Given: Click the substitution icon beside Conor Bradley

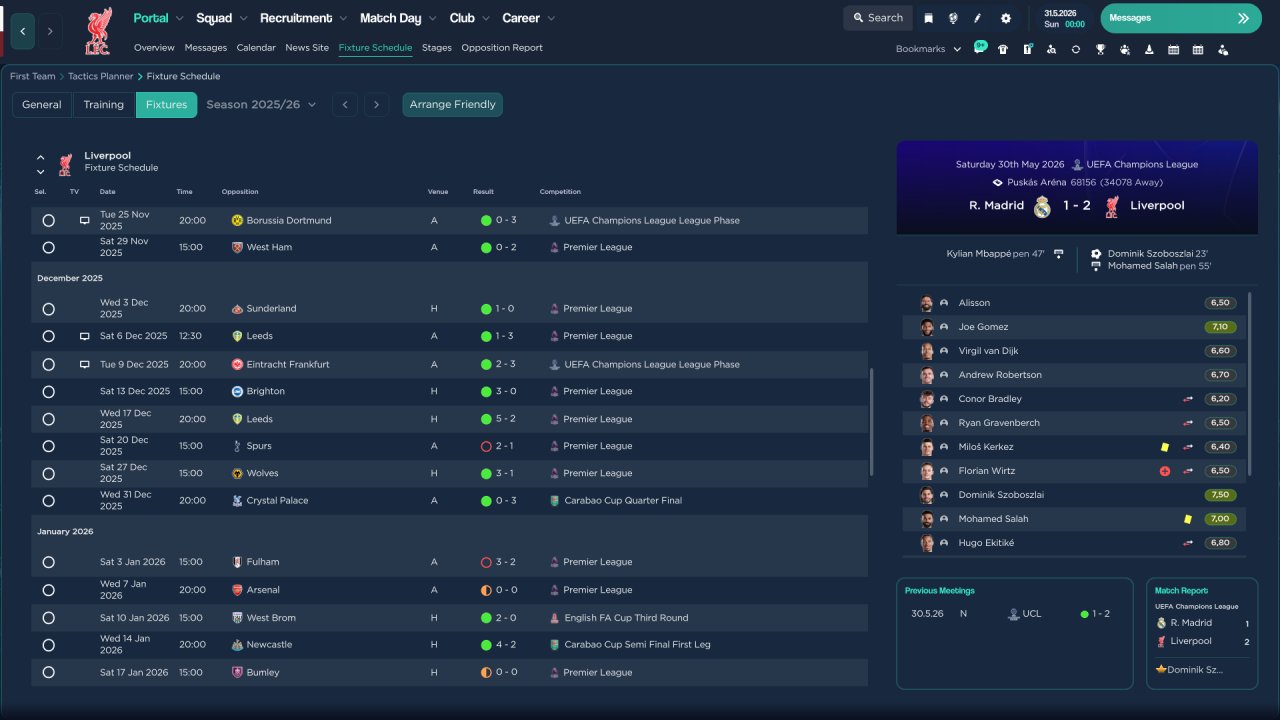Looking at the screenshot, I should tap(1188, 399).
